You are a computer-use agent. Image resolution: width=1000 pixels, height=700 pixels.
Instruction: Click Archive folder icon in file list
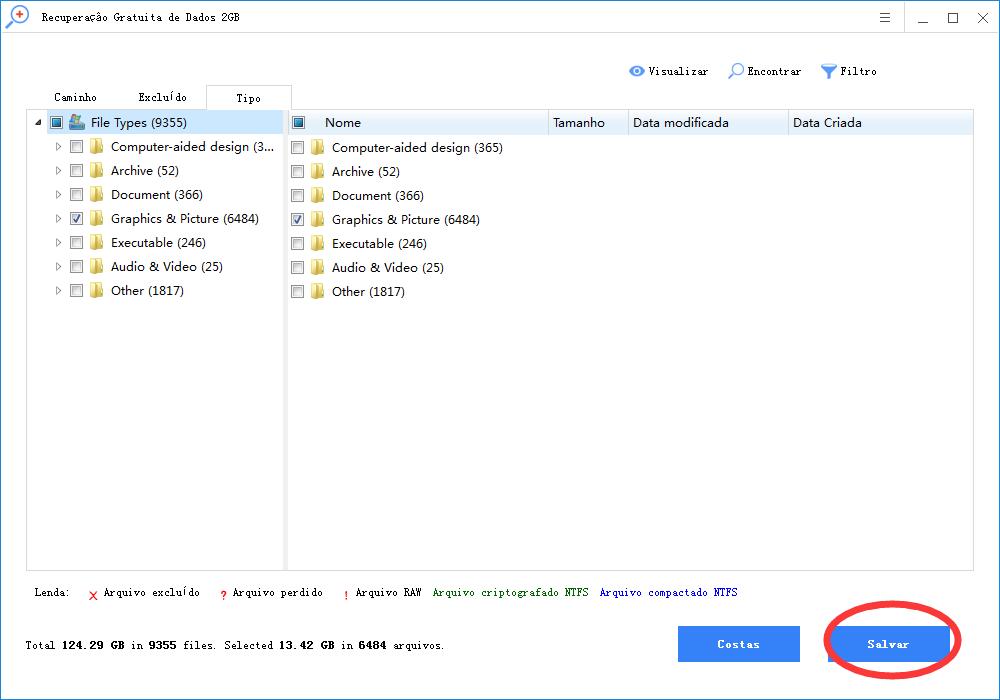click(318, 171)
